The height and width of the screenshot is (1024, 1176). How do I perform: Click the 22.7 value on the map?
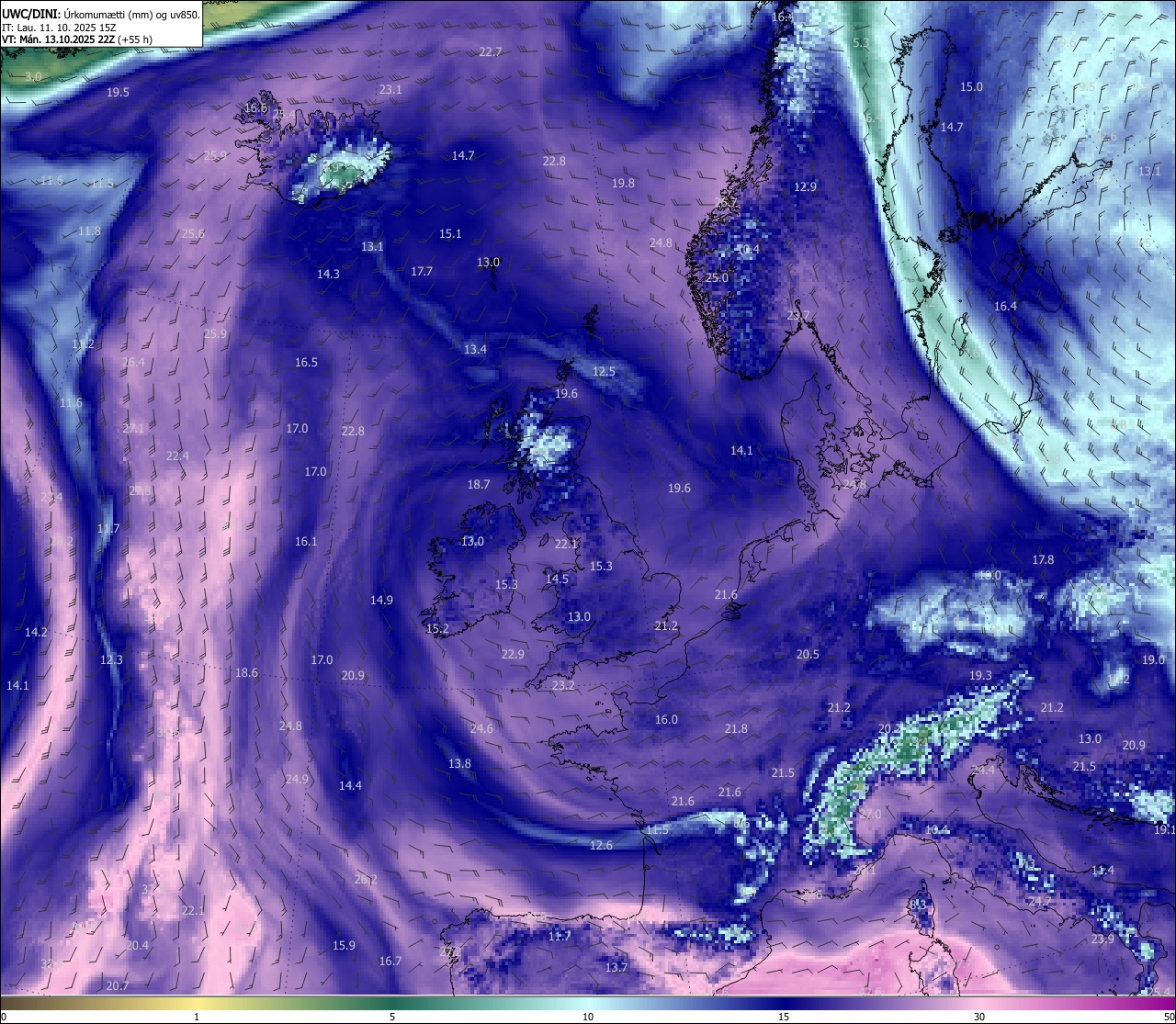point(491,52)
